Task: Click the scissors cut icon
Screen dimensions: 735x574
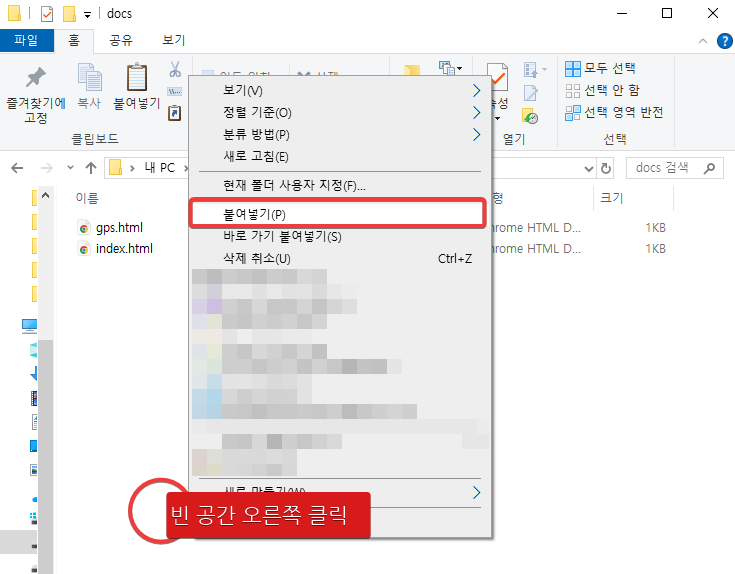Action: 174,70
